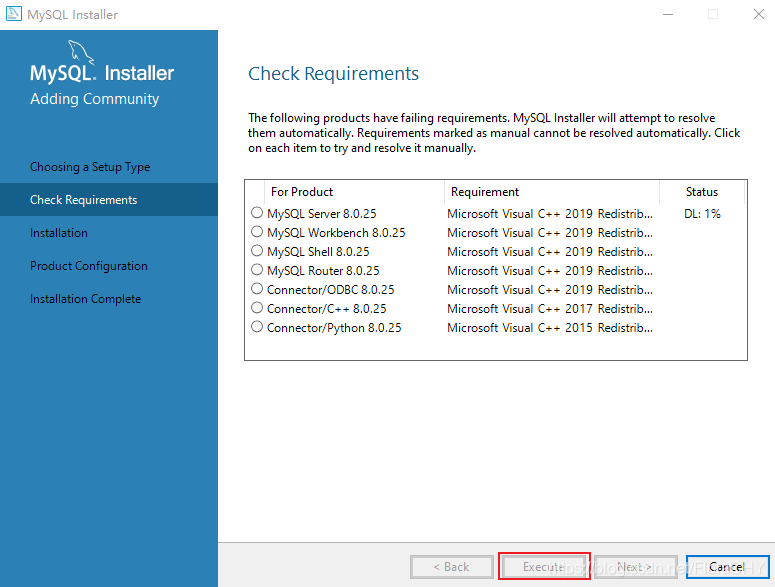Go to the Check Requirements step
Viewport: 775px width, 587px height.
click(84, 200)
